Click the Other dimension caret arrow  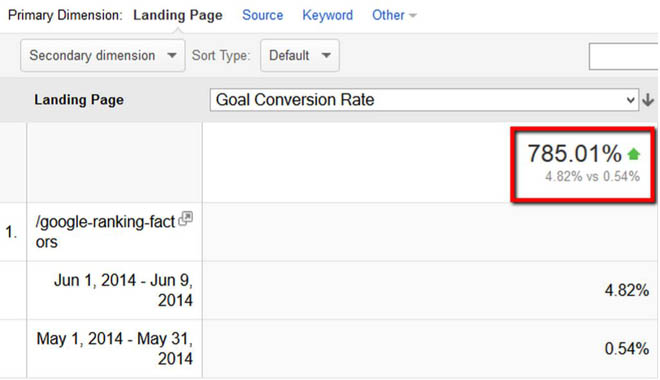(412, 16)
